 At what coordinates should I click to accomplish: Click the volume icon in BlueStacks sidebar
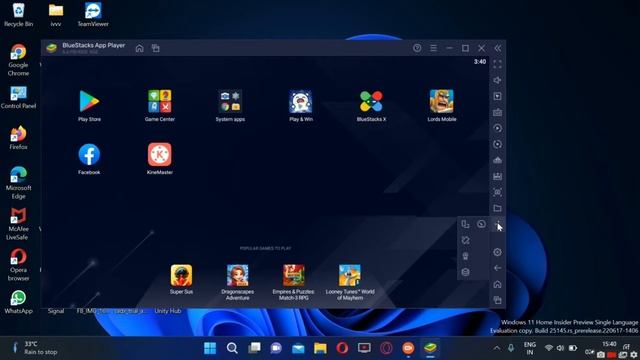(498, 80)
